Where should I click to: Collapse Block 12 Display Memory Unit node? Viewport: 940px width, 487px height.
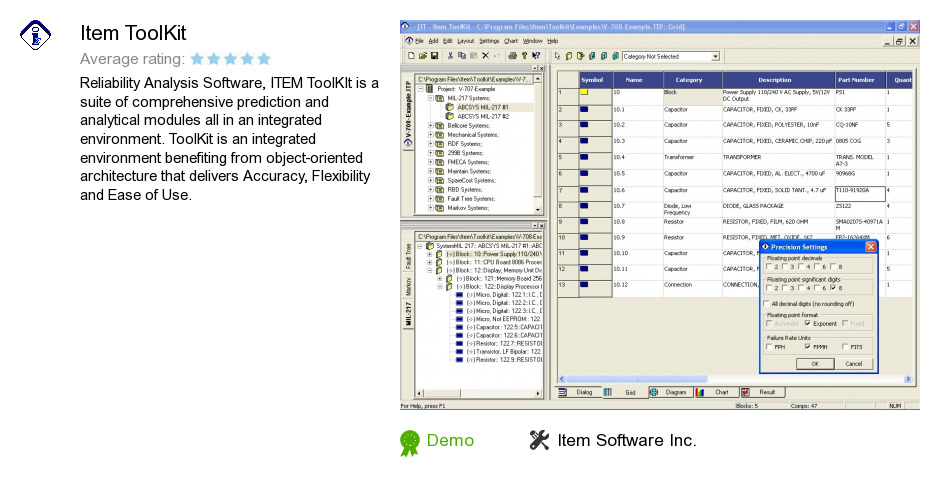click(x=429, y=270)
